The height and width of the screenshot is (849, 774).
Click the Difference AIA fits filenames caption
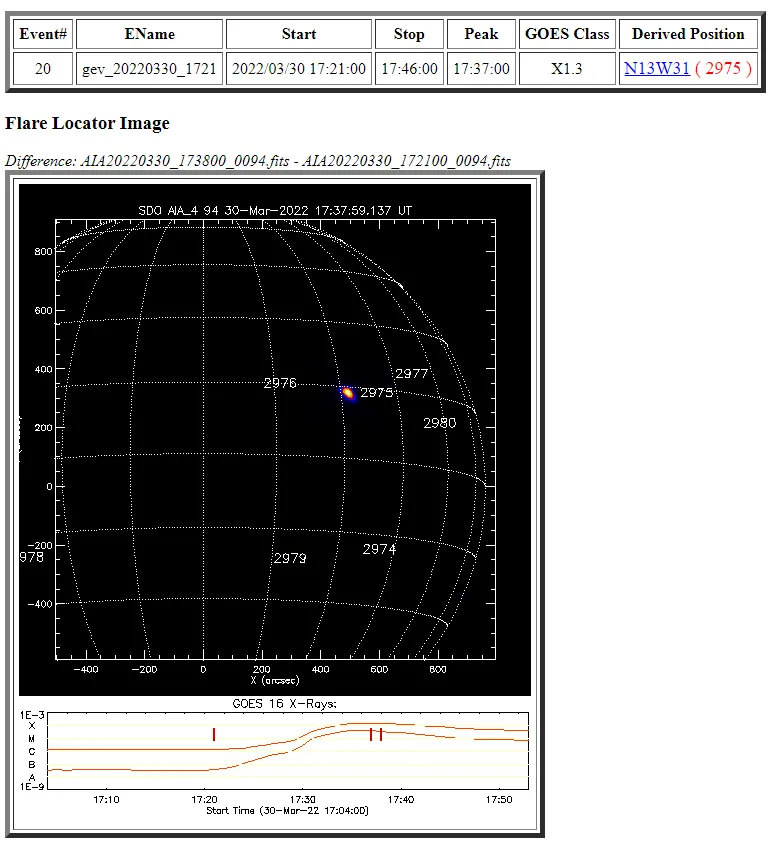pos(258,161)
